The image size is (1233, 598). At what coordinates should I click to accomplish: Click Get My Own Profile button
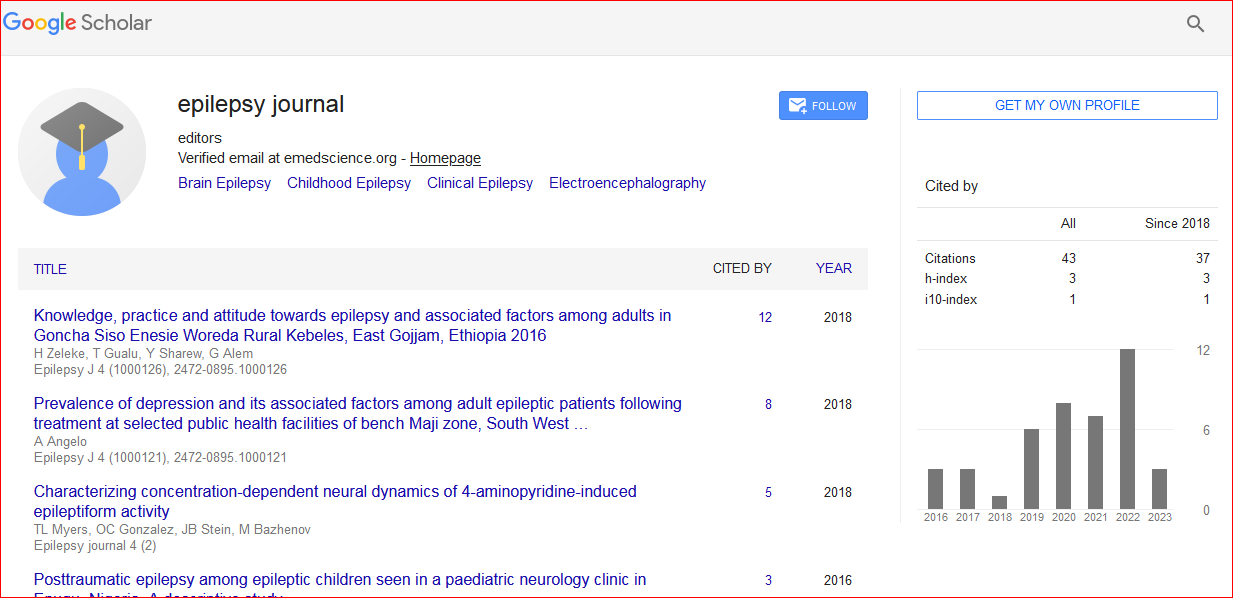click(x=1066, y=105)
